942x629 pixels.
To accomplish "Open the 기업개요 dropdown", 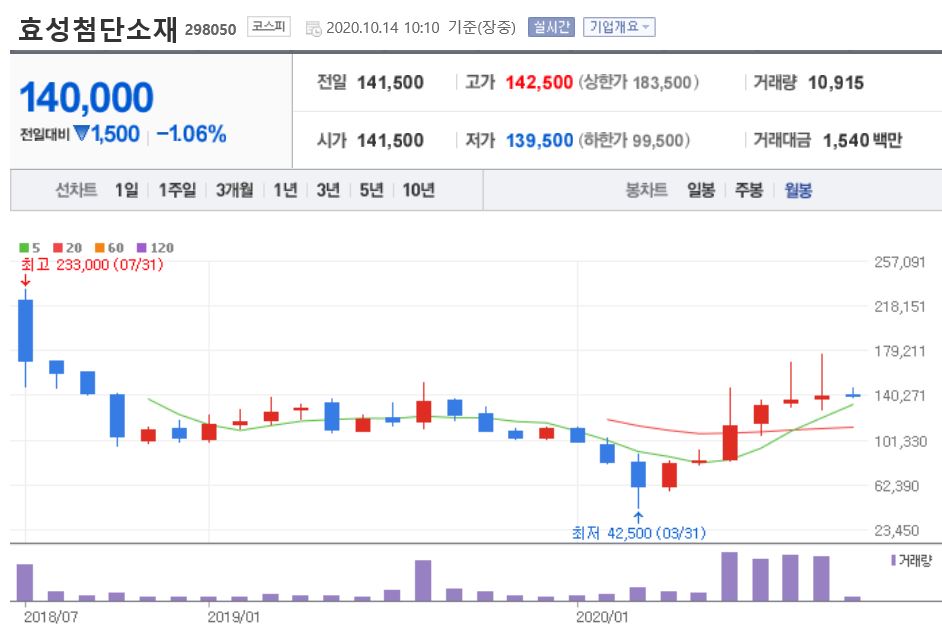I will coord(619,27).
